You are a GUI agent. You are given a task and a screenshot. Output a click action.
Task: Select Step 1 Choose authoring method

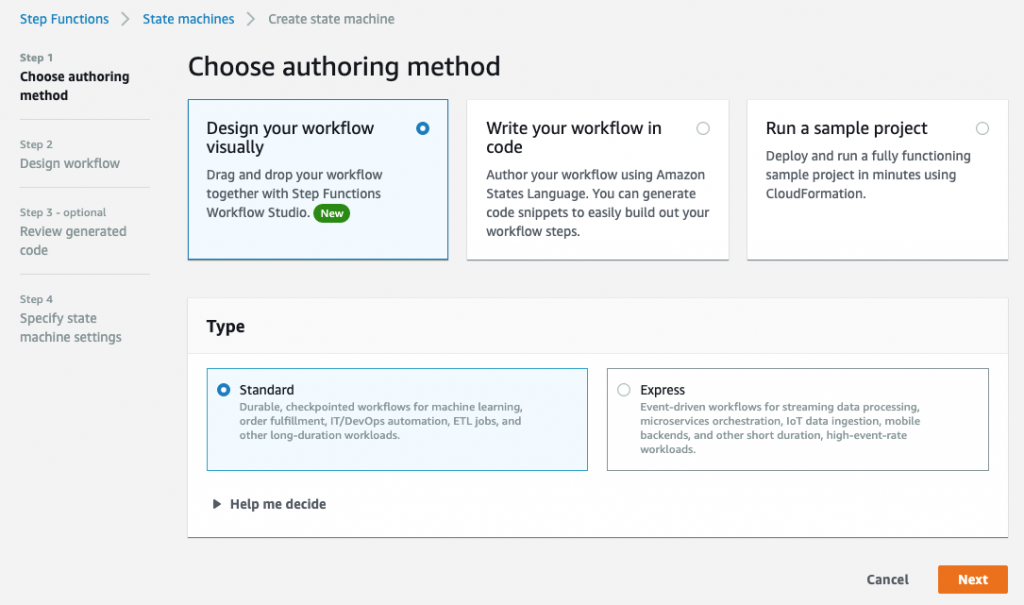point(75,85)
